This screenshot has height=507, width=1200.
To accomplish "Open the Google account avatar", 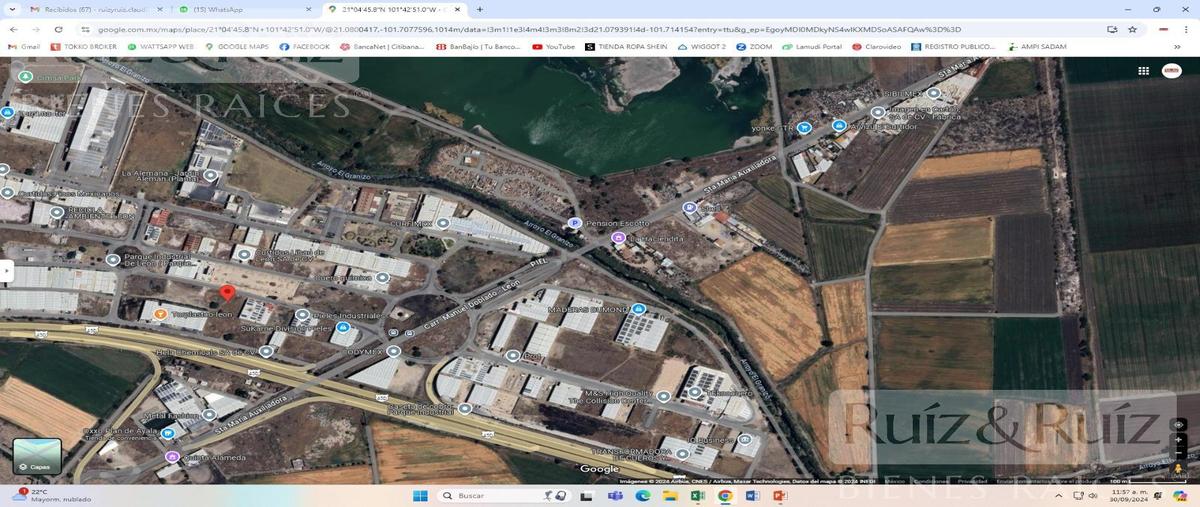I will pyautogui.click(x=1171, y=71).
